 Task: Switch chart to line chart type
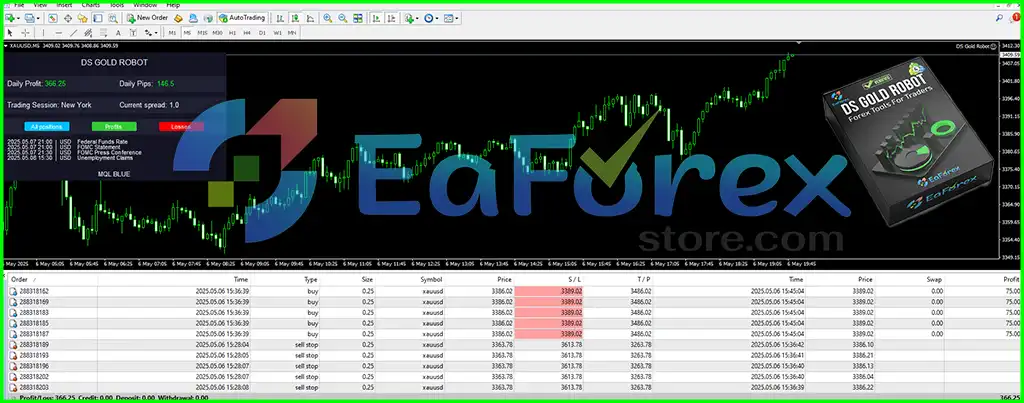(310, 18)
